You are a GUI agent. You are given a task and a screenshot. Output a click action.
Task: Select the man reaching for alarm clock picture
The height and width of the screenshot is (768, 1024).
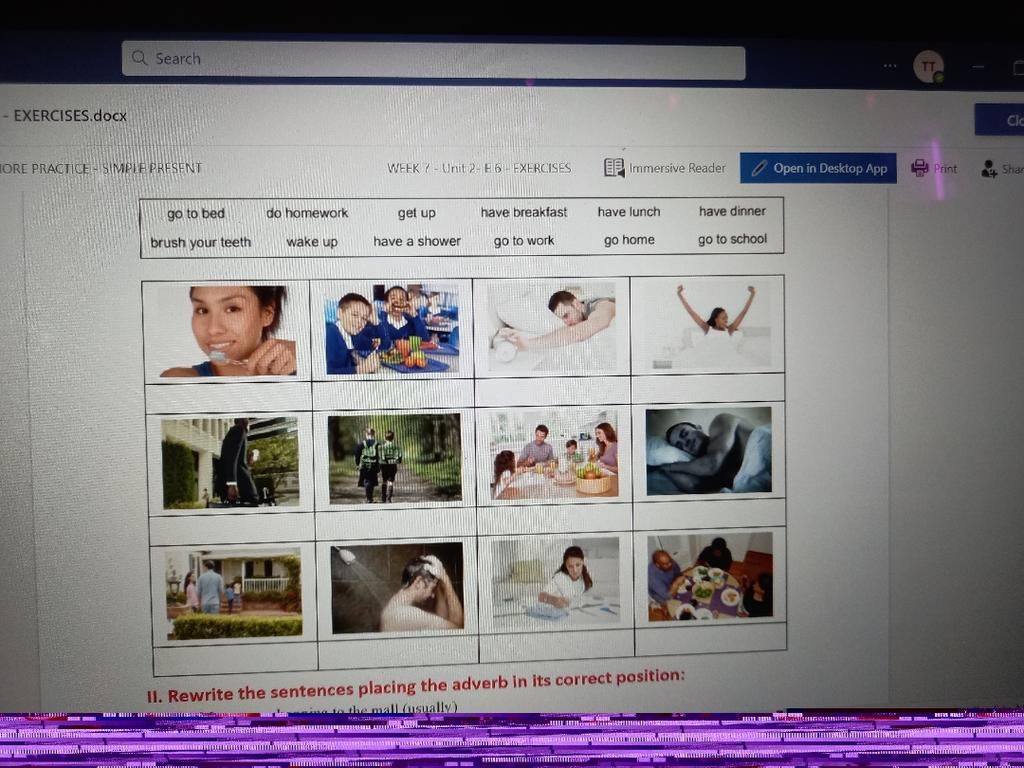[x=552, y=327]
